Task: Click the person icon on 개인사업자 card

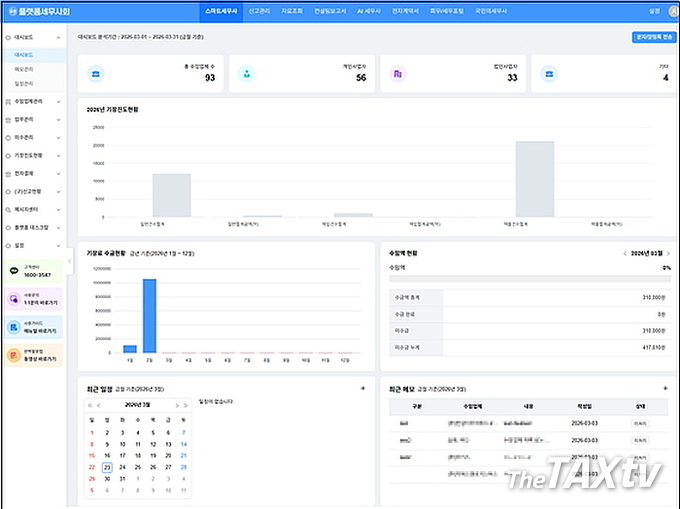Action: coord(247,74)
